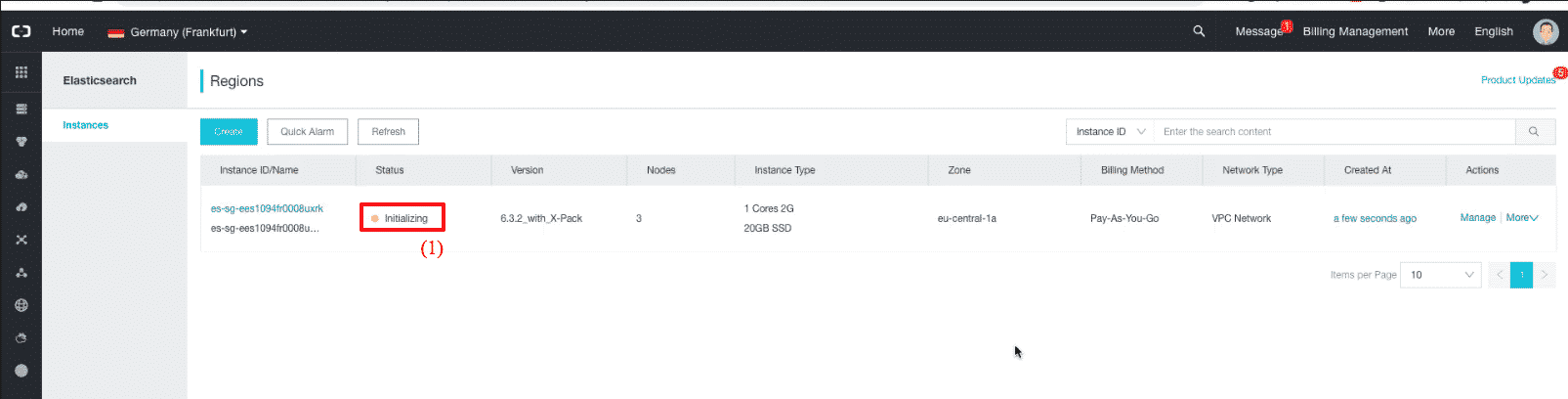Screen dimensions: 1568x399
Task: Open Billing Management
Action: click(1355, 31)
